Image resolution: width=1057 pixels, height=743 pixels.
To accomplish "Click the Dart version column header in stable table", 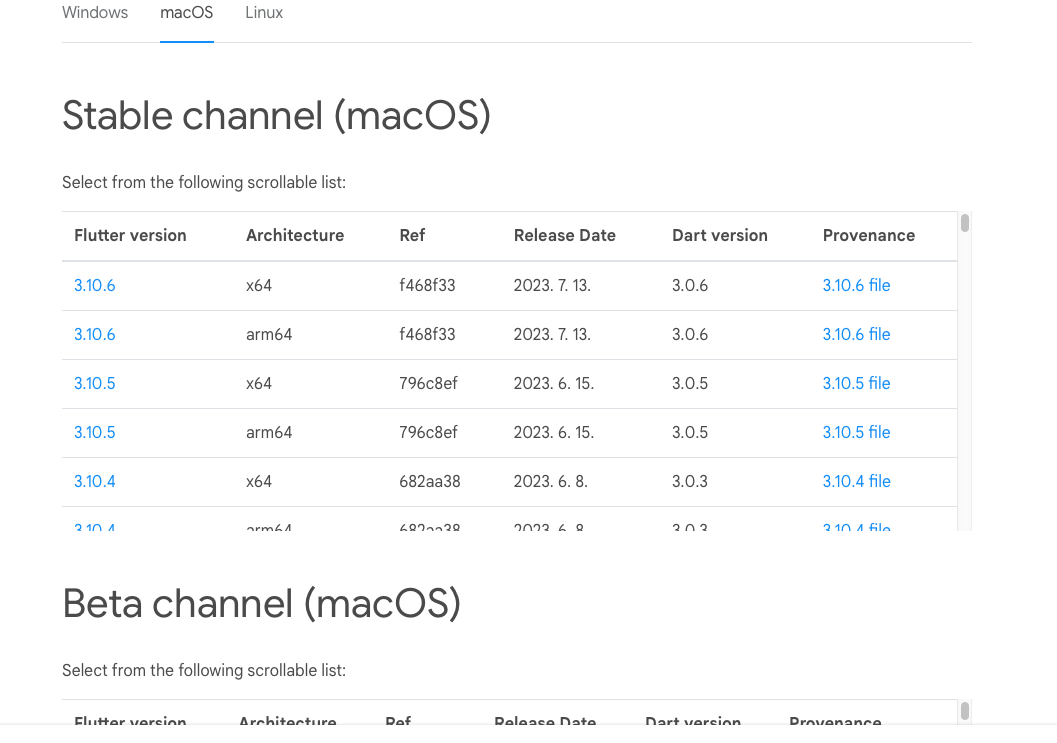I will coord(720,236).
